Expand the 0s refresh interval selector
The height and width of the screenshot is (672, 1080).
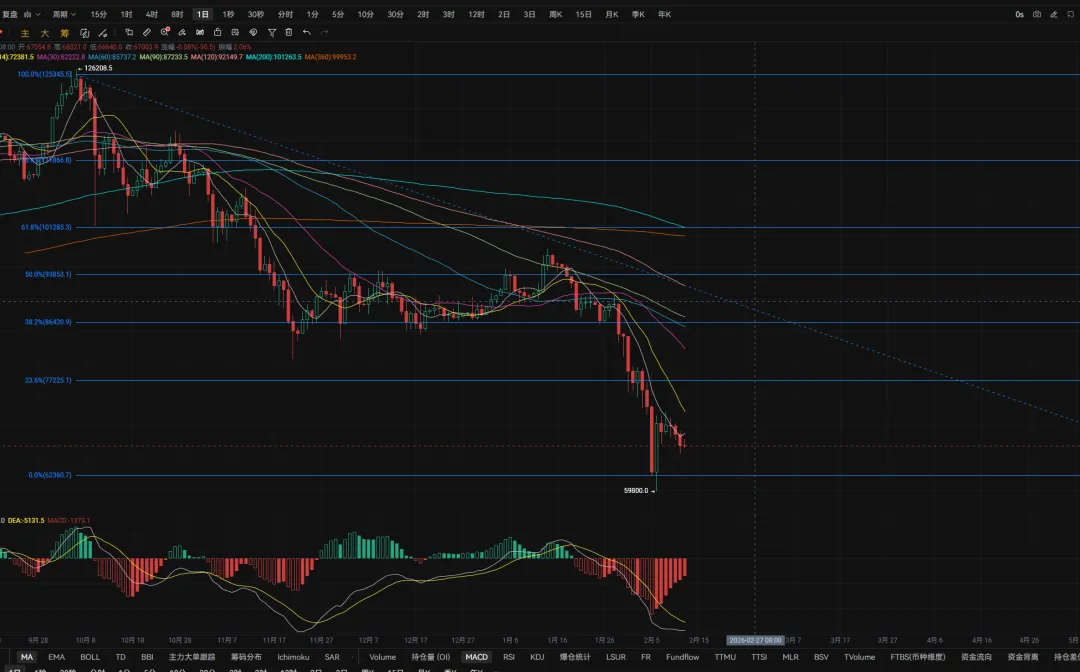pos(1019,15)
